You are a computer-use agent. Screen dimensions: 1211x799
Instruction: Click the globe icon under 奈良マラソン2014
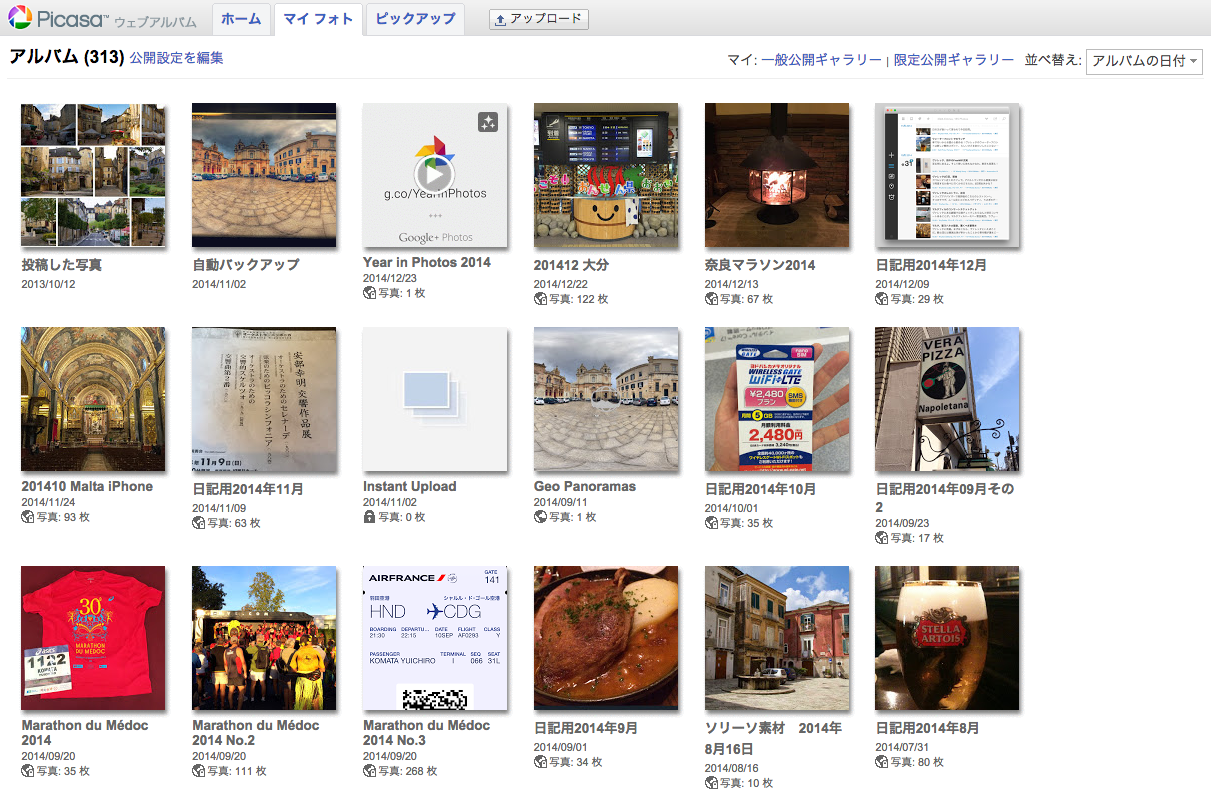(711, 299)
